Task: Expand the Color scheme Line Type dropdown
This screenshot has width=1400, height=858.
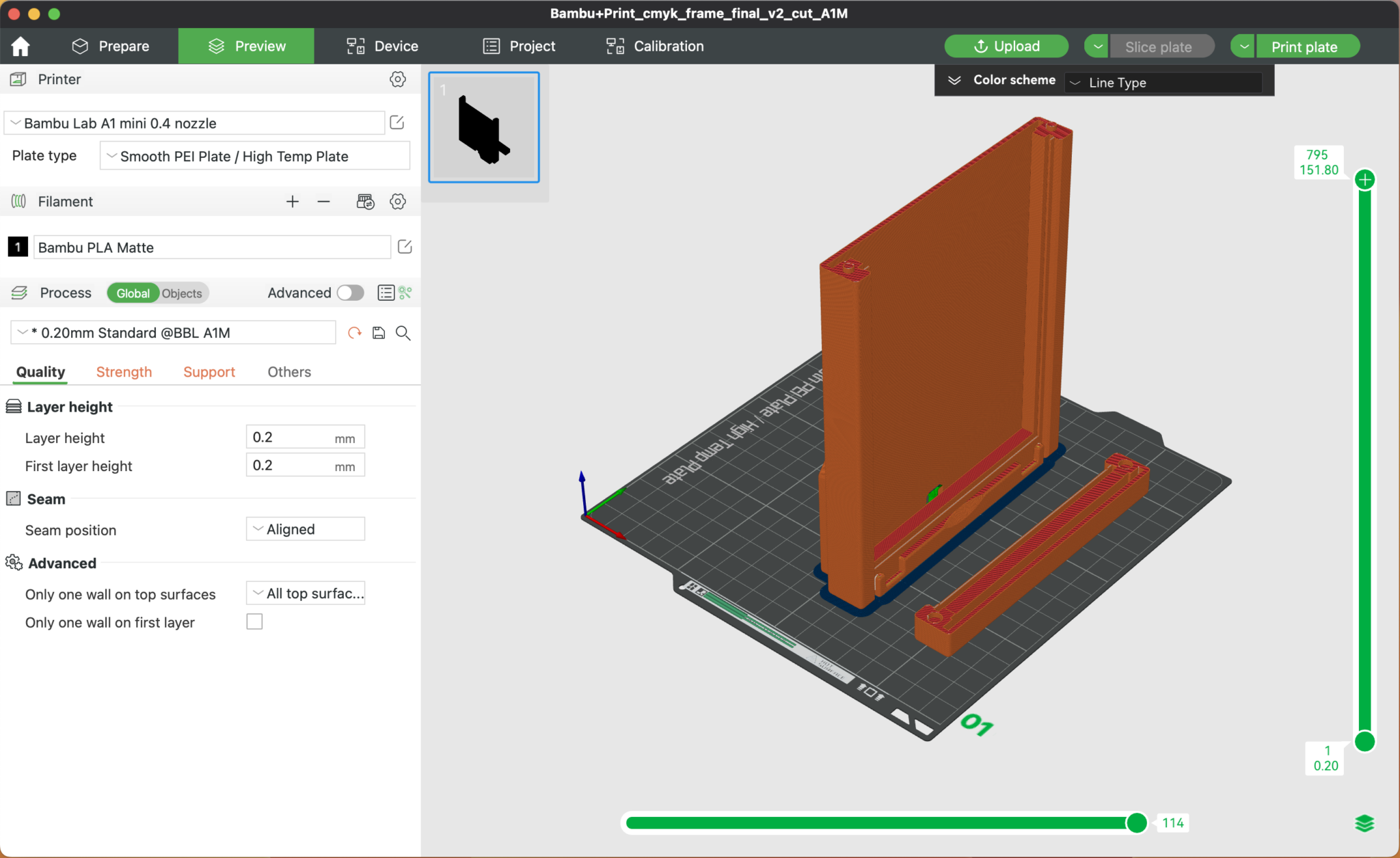Action: [x=1162, y=83]
